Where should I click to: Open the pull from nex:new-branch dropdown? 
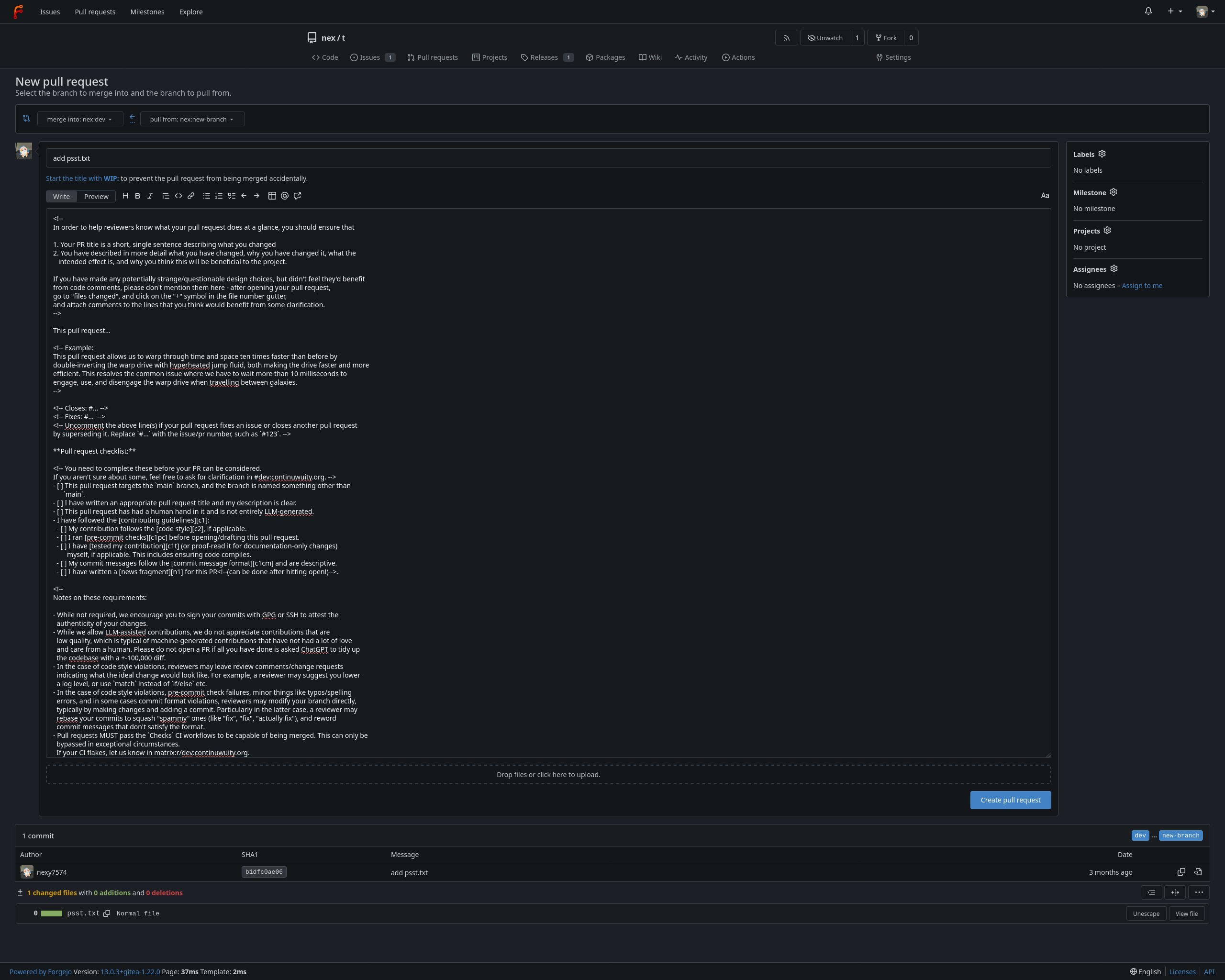pyautogui.click(x=192, y=119)
